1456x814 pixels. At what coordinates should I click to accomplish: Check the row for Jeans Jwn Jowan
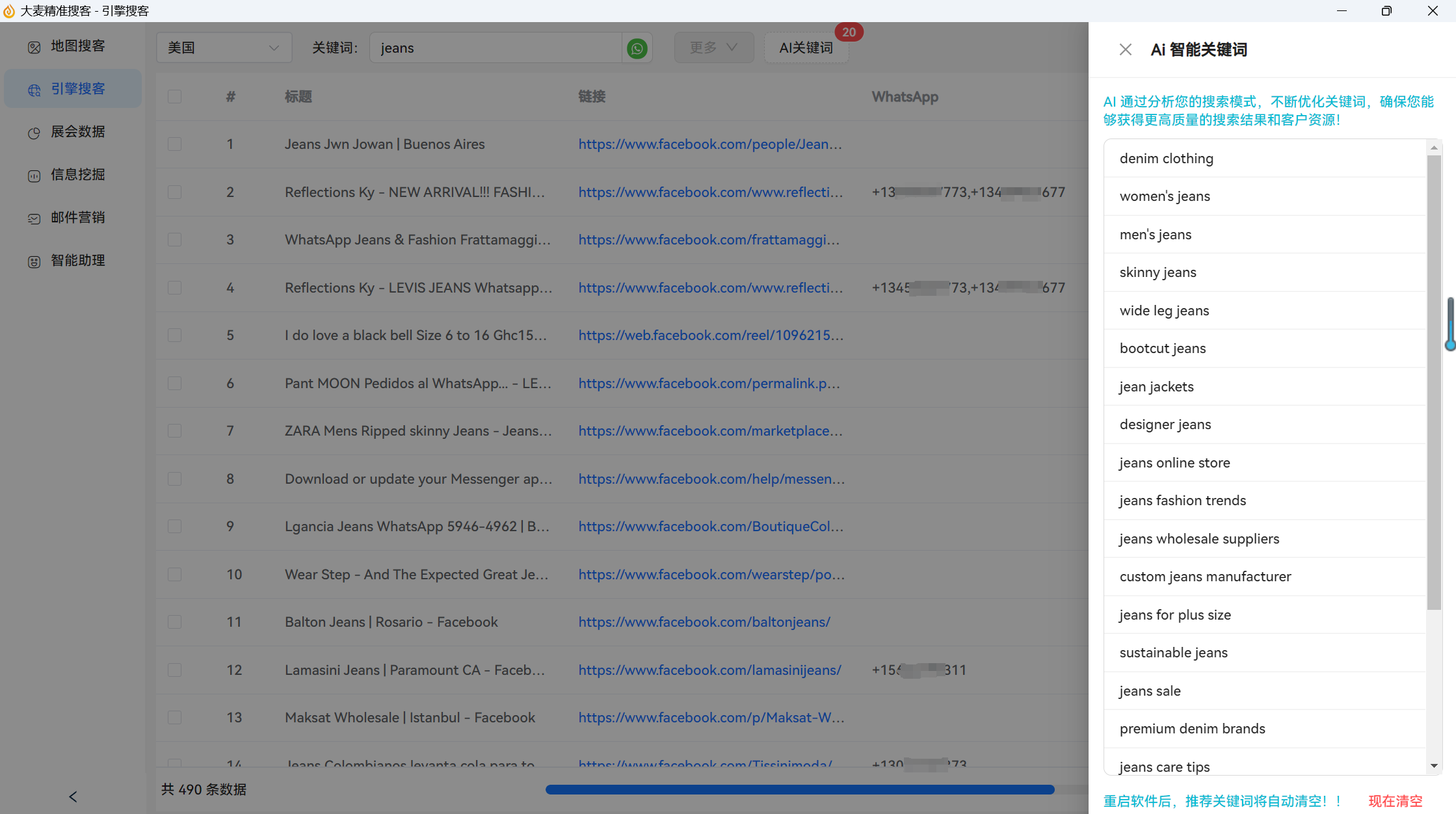pyautogui.click(x=174, y=144)
